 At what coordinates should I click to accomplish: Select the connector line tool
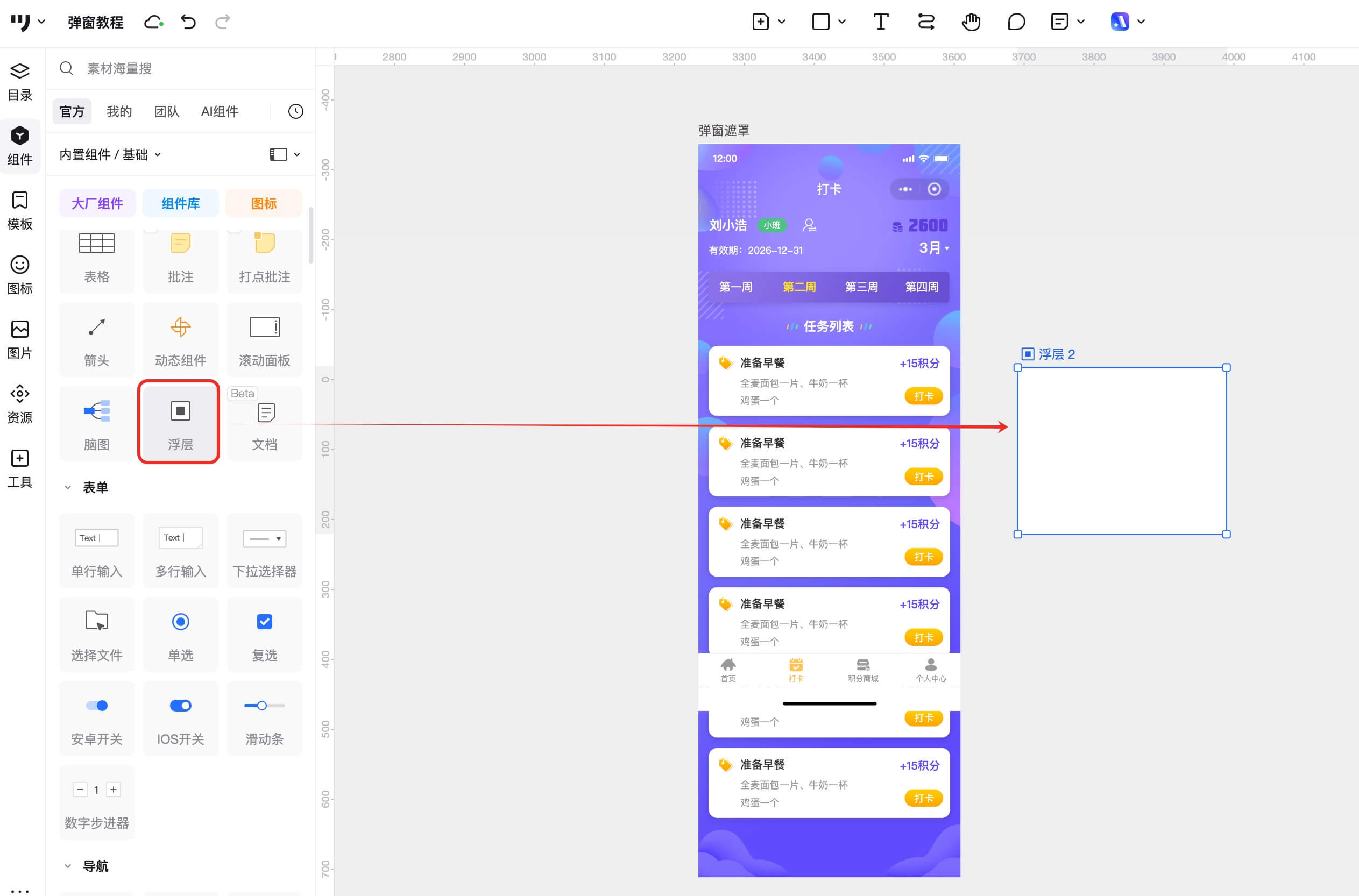click(x=925, y=22)
